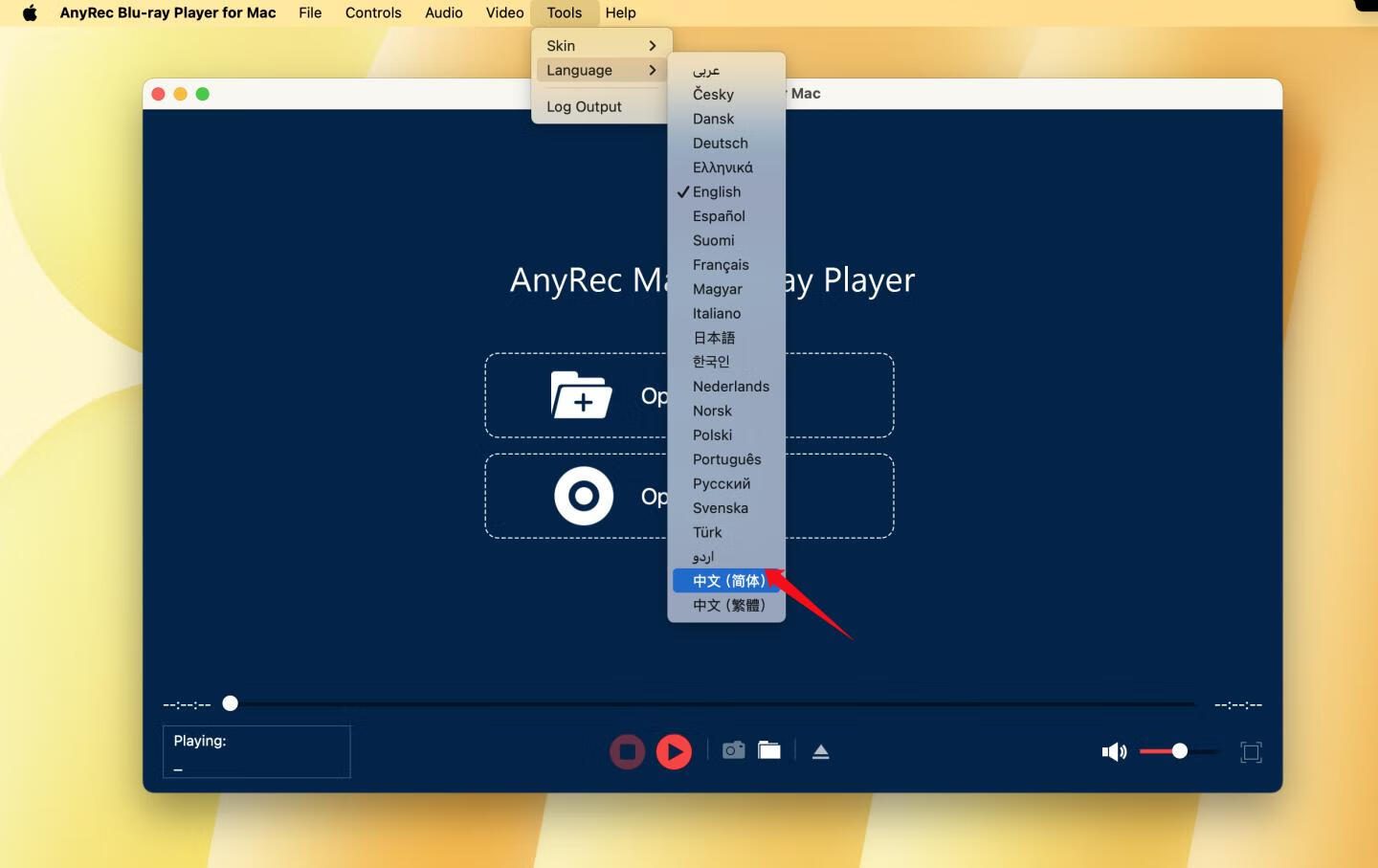Adjust the volume slider knob
This screenshot has height=868, width=1378.
(1180, 751)
